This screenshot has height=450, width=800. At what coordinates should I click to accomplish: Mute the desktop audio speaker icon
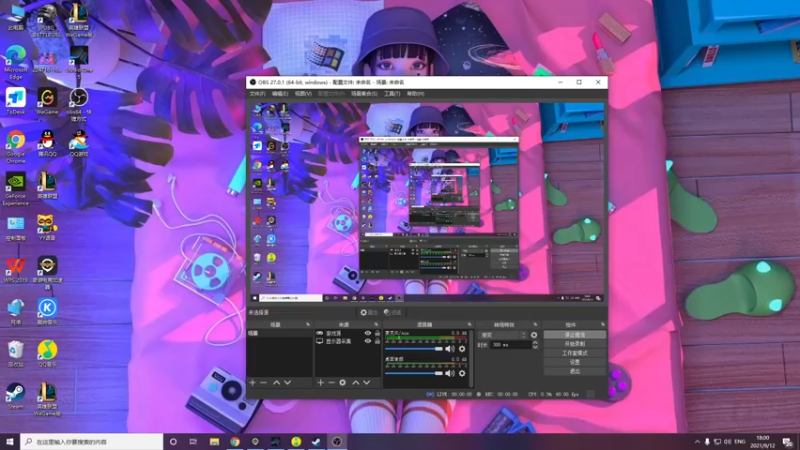(449, 373)
